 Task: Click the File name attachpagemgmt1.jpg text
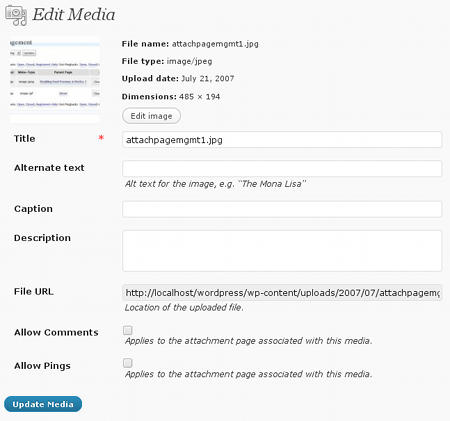190,44
